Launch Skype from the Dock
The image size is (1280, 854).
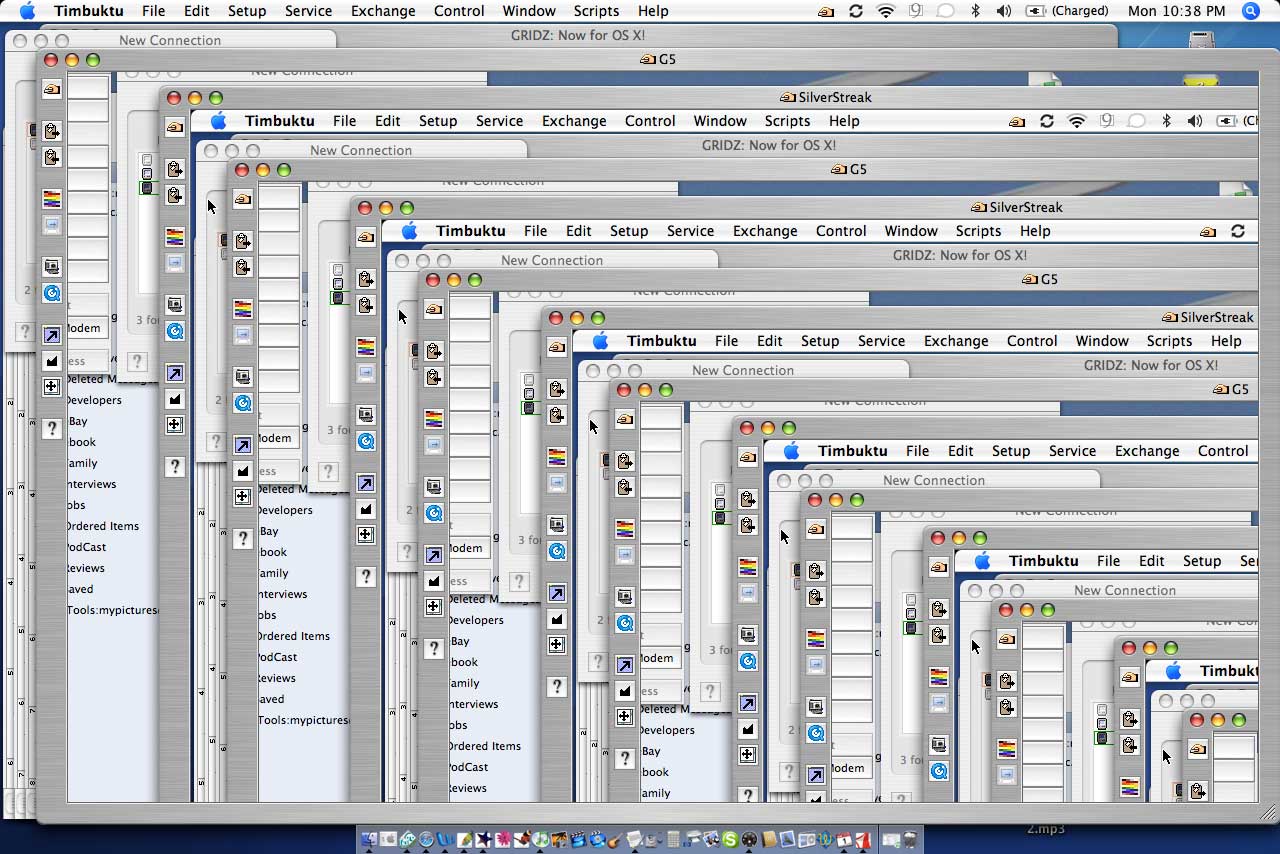730,840
